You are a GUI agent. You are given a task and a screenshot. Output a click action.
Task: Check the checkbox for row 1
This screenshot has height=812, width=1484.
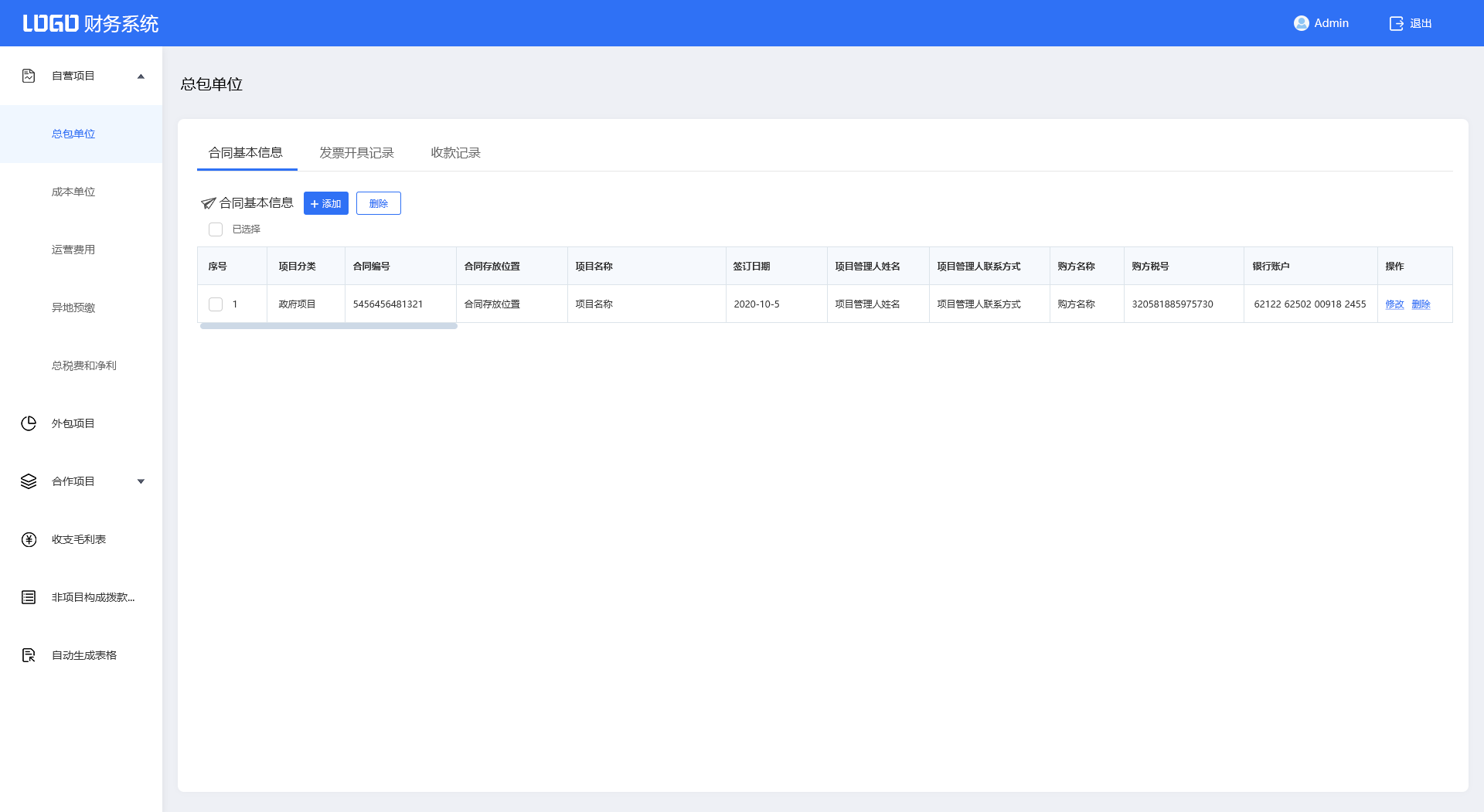click(216, 304)
